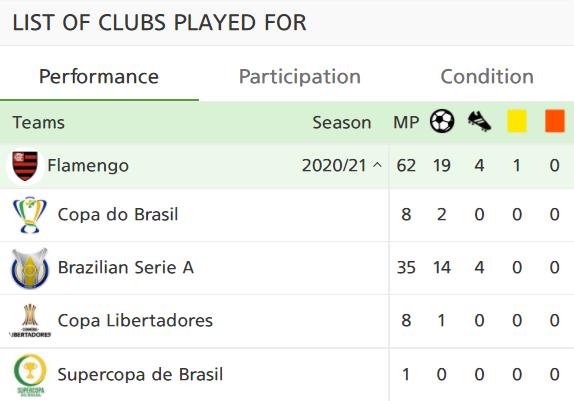574x401 pixels.
Task: Click the yellow card column icon
Action: tap(517, 121)
